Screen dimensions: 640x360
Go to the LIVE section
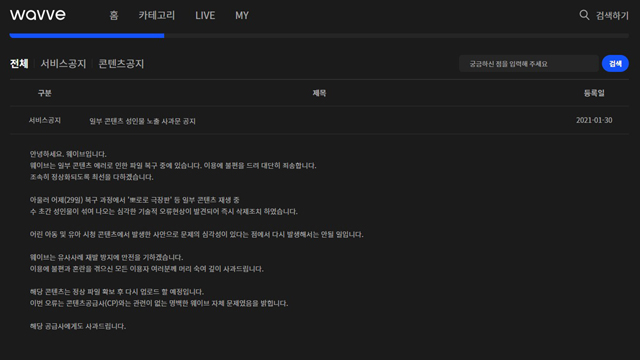(x=205, y=16)
